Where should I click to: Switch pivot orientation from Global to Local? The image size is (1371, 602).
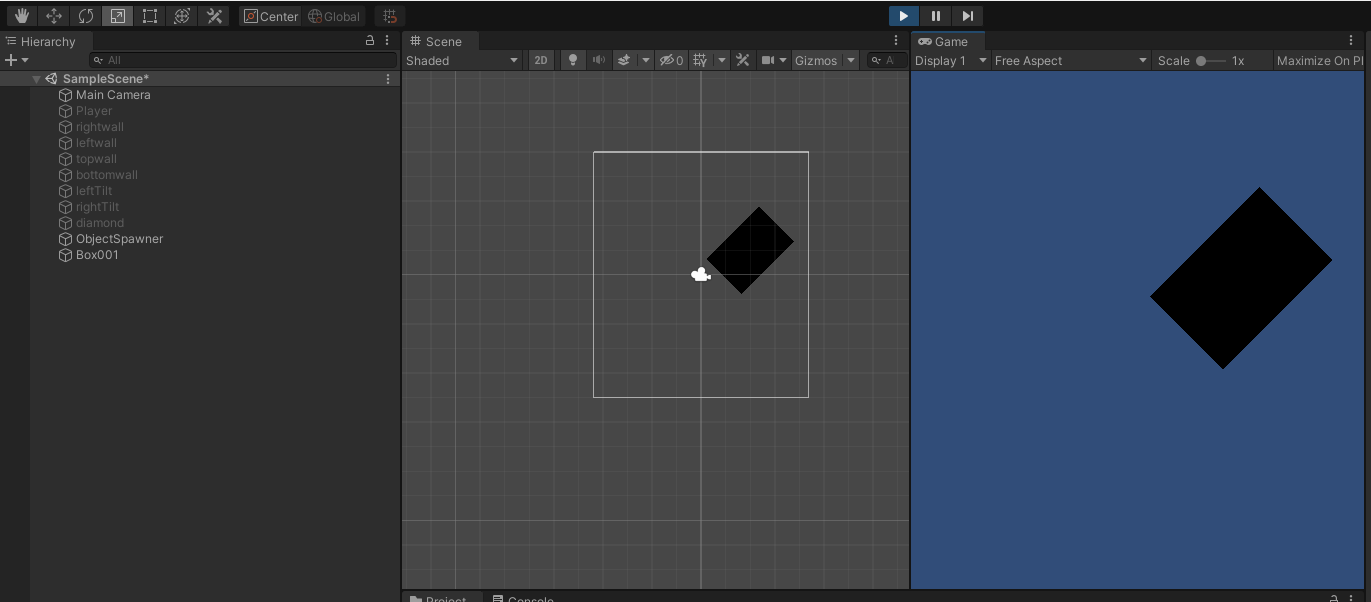click(334, 15)
